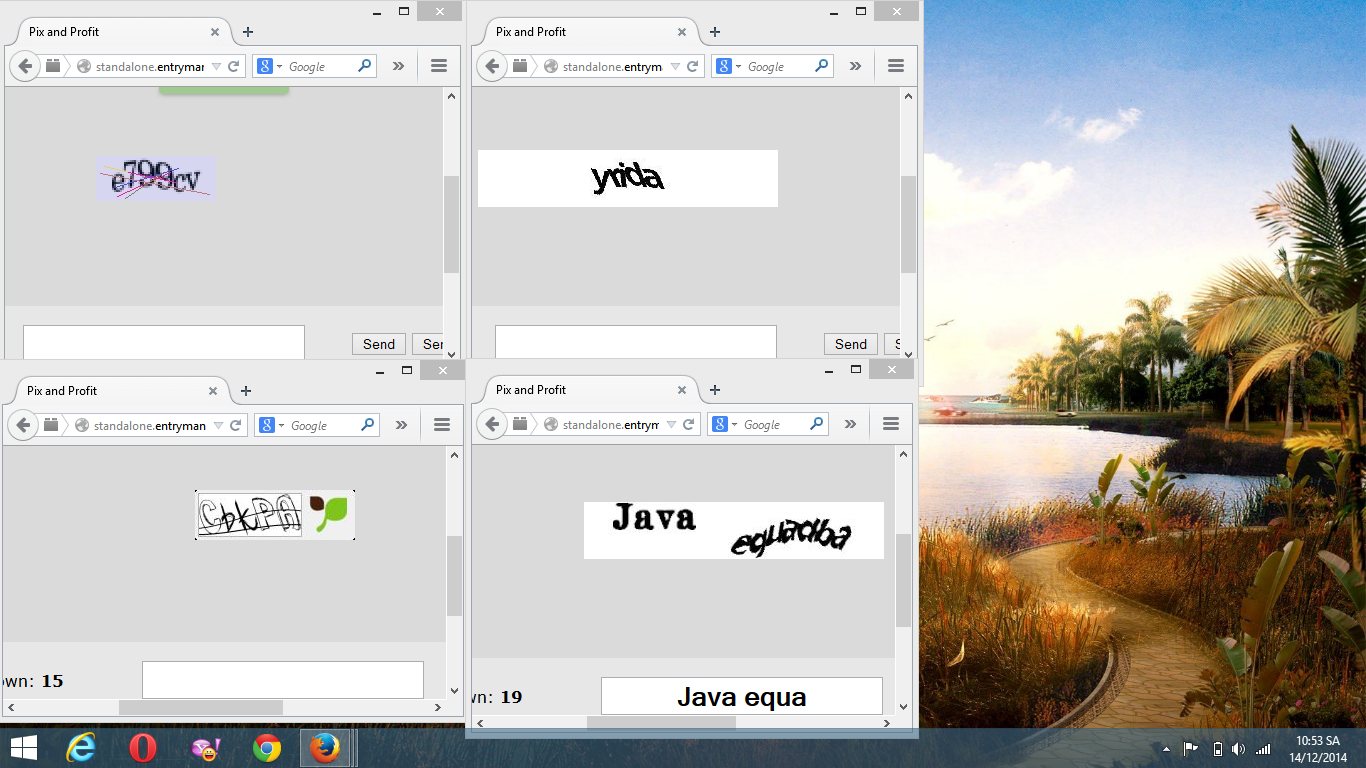Open the Firefox menu in the e799cv window
This screenshot has width=1366, height=768.
point(438,66)
